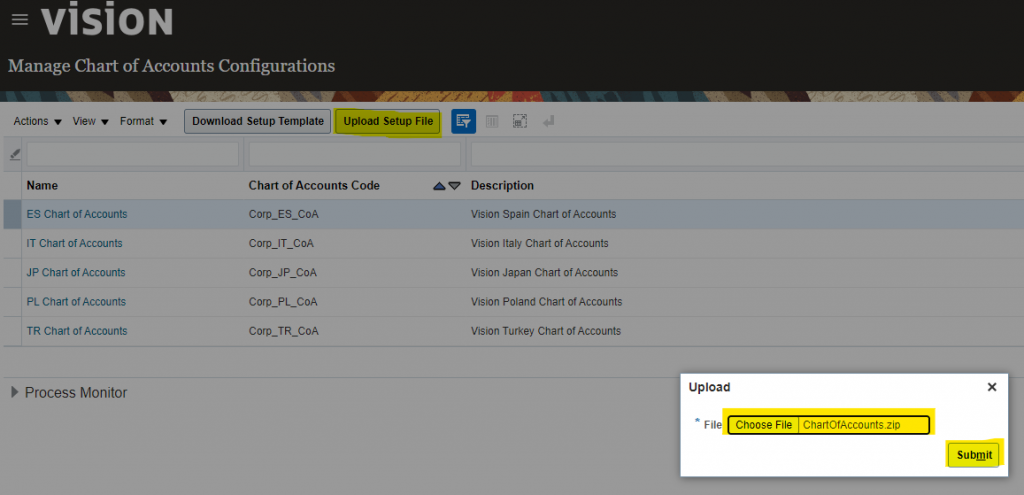
Task: Open the ES Chart of Accounts link
Action: (76, 214)
